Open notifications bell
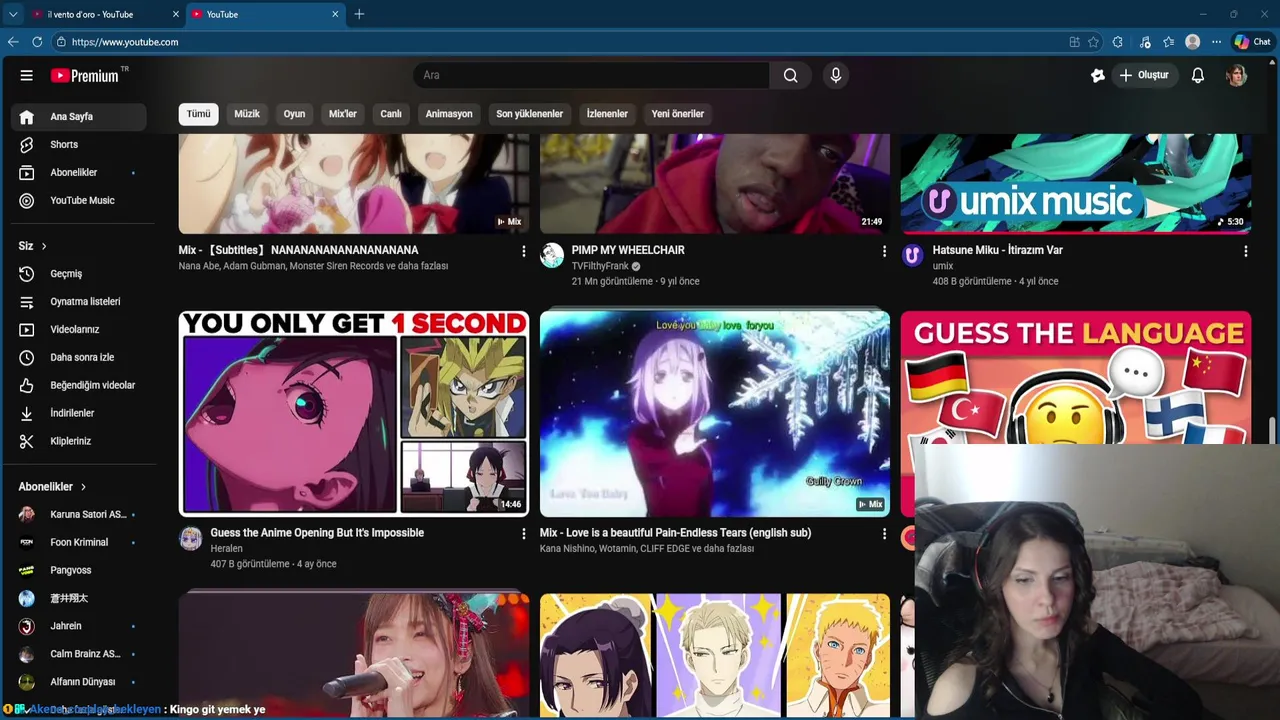Image resolution: width=1280 pixels, height=720 pixels. coord(1198,75)
